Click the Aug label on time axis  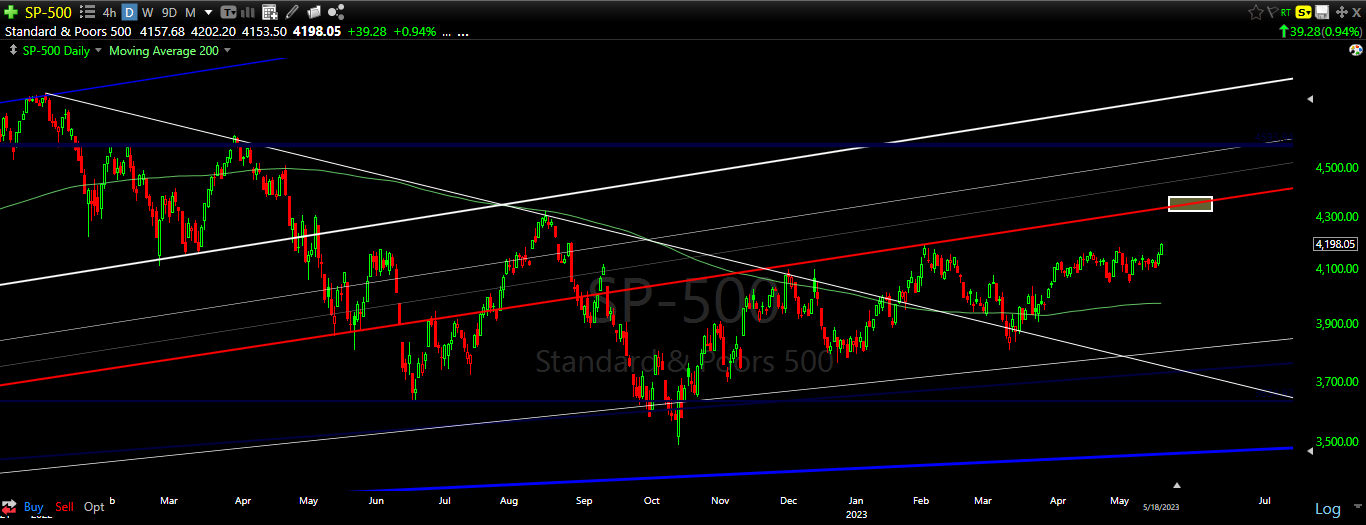pos(509,500)
